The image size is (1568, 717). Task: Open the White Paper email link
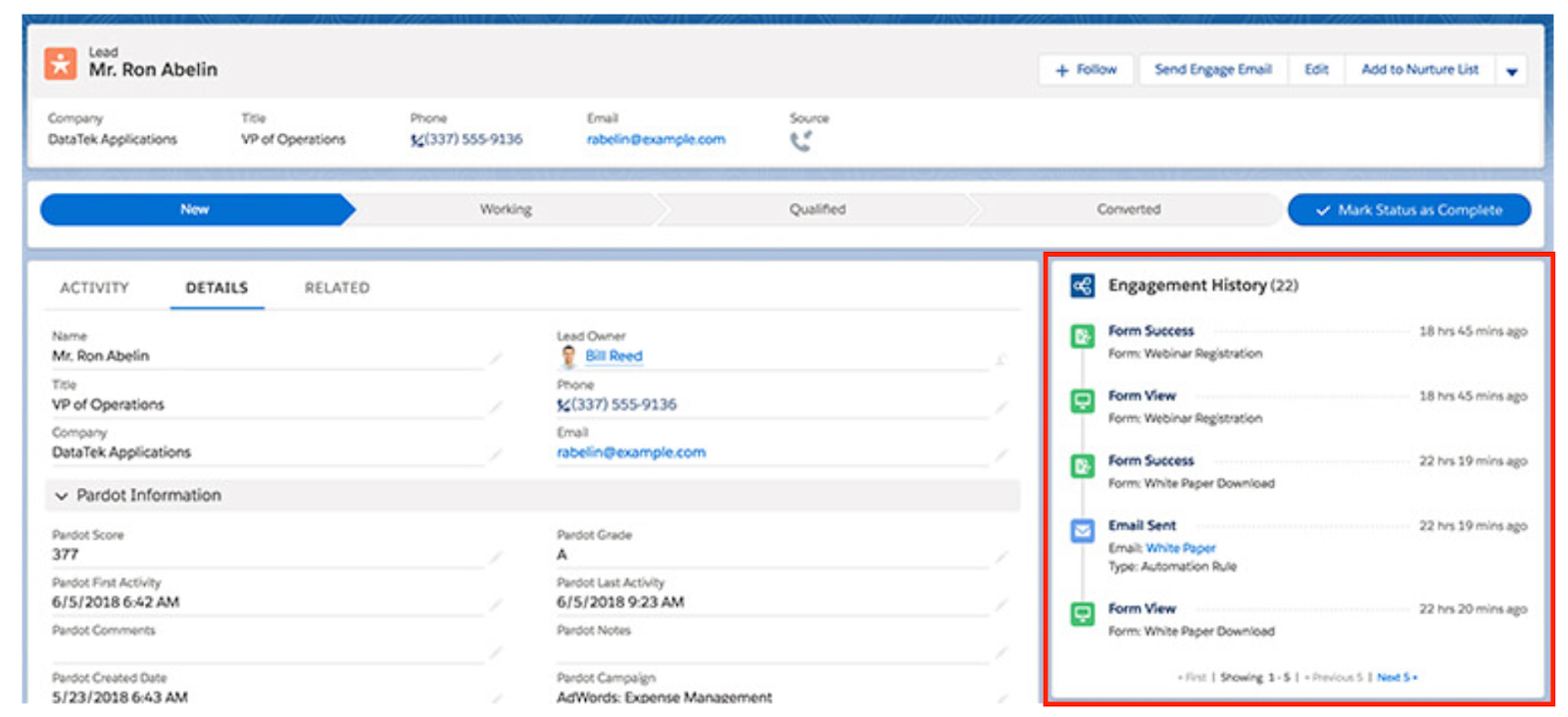click(1180, 549)
